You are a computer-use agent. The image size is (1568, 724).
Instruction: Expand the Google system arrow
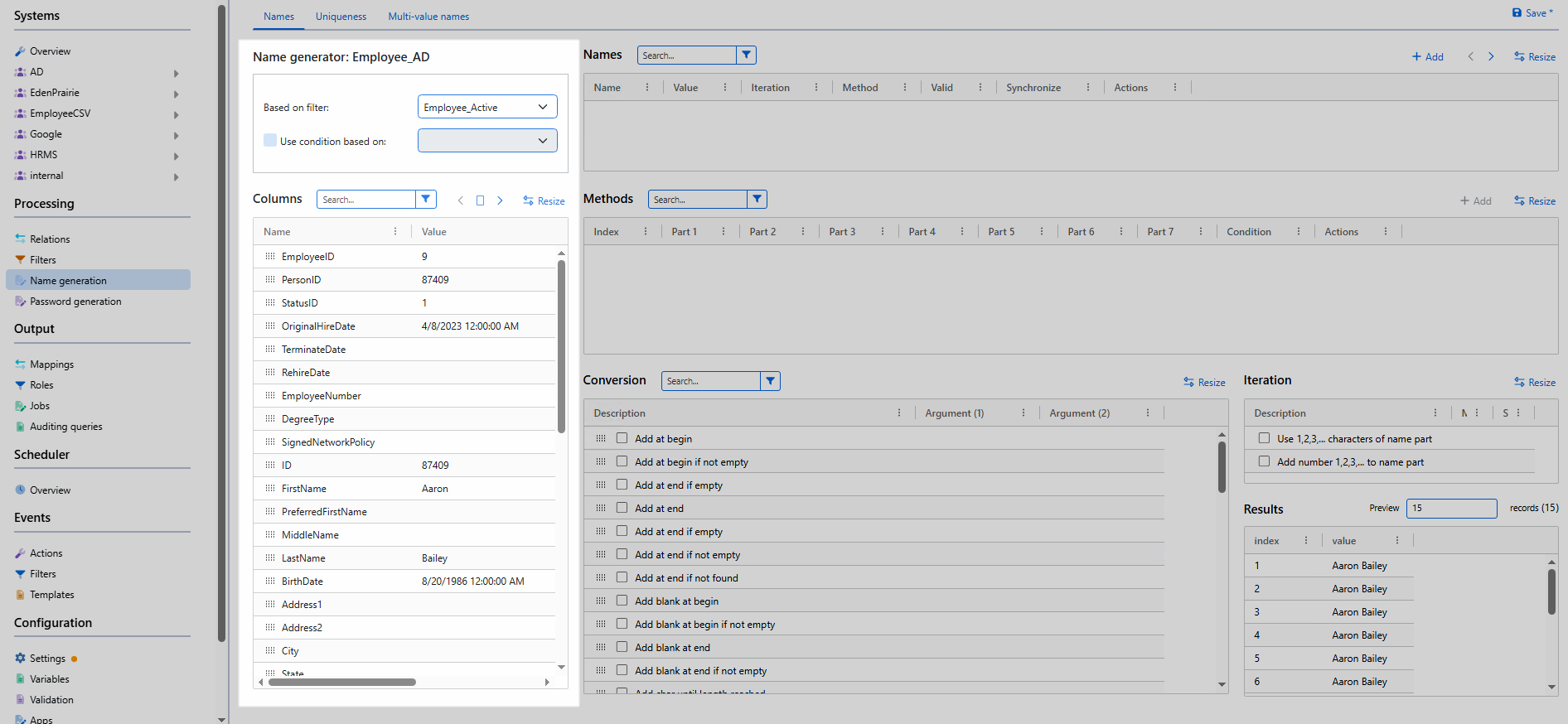(176, 135)
